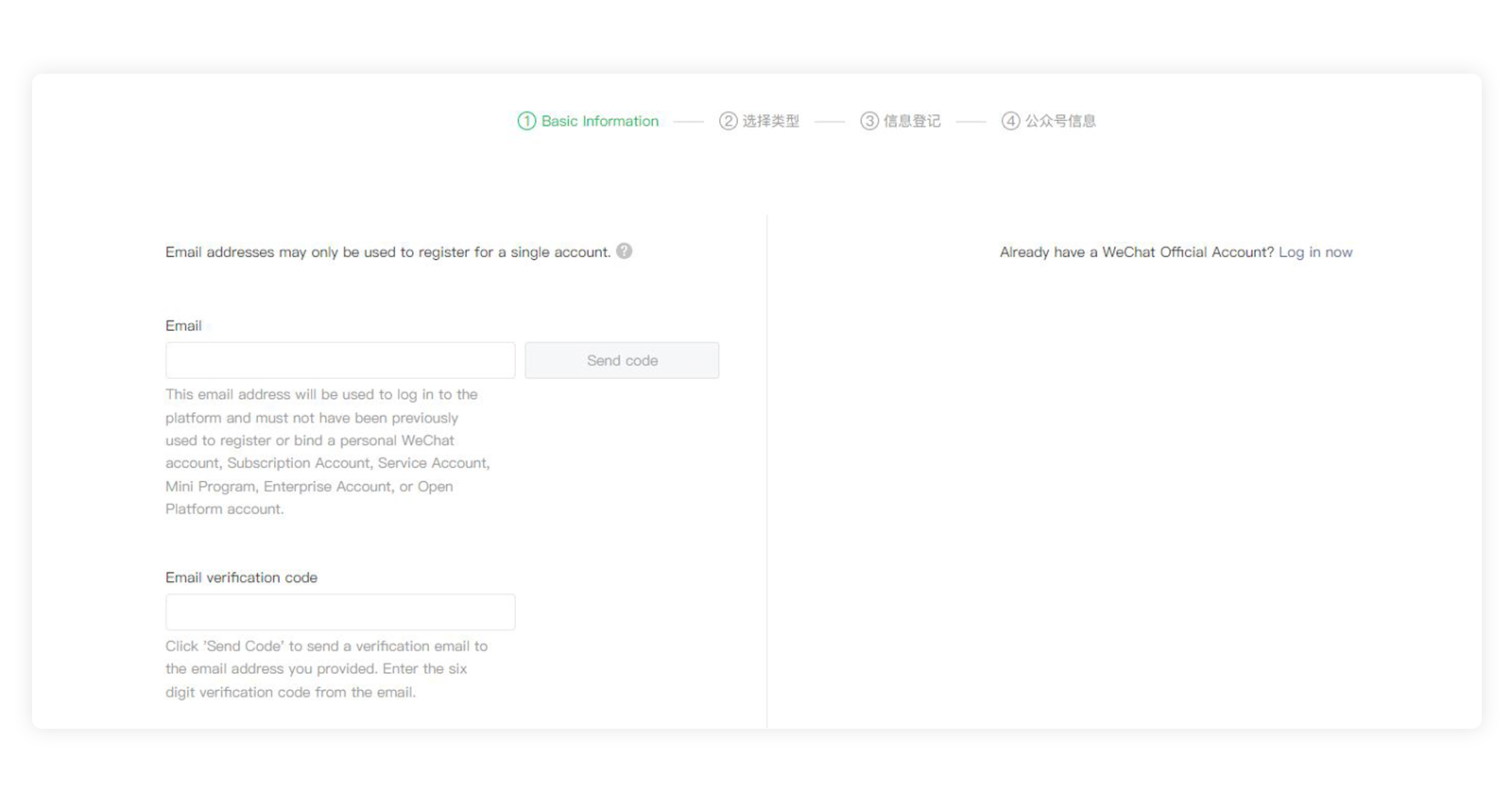Viewport: 1512px width, 793px height.
Task: Select step 3 信息登记
Action: 901,121
